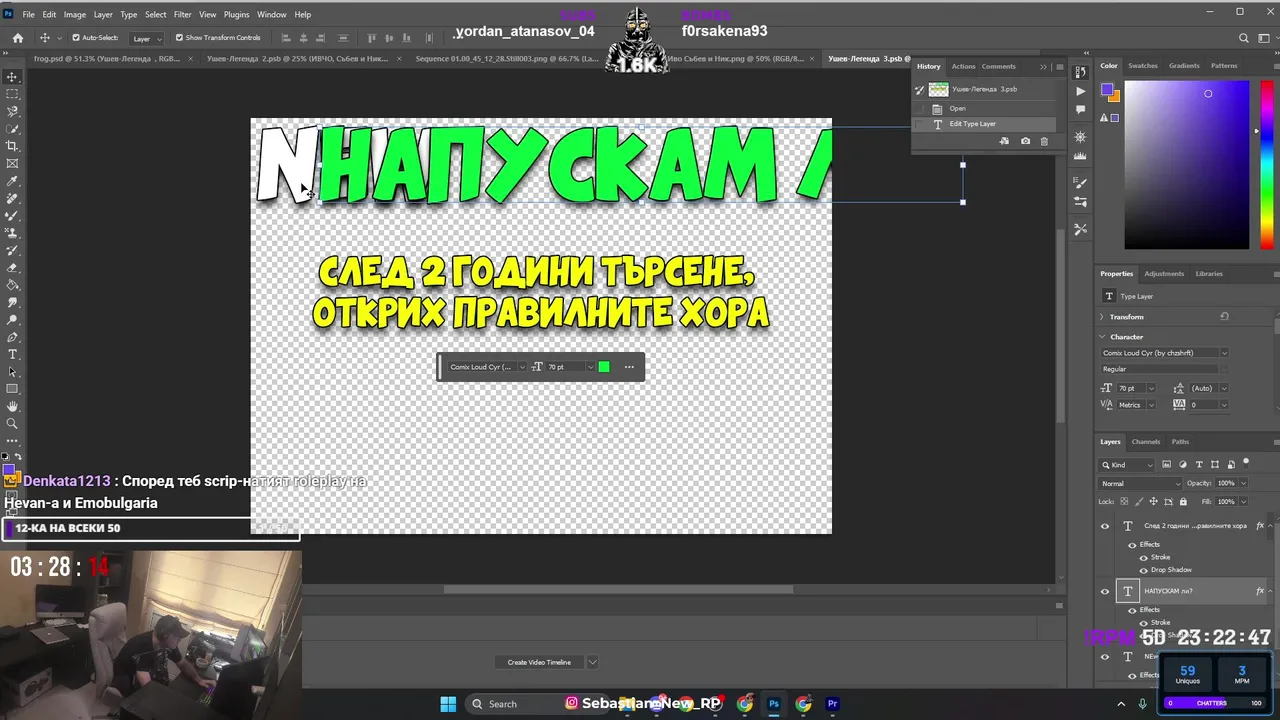Hide Stroke effect of 'НАПУСКАМ ли?' layer

point(1143,622)
